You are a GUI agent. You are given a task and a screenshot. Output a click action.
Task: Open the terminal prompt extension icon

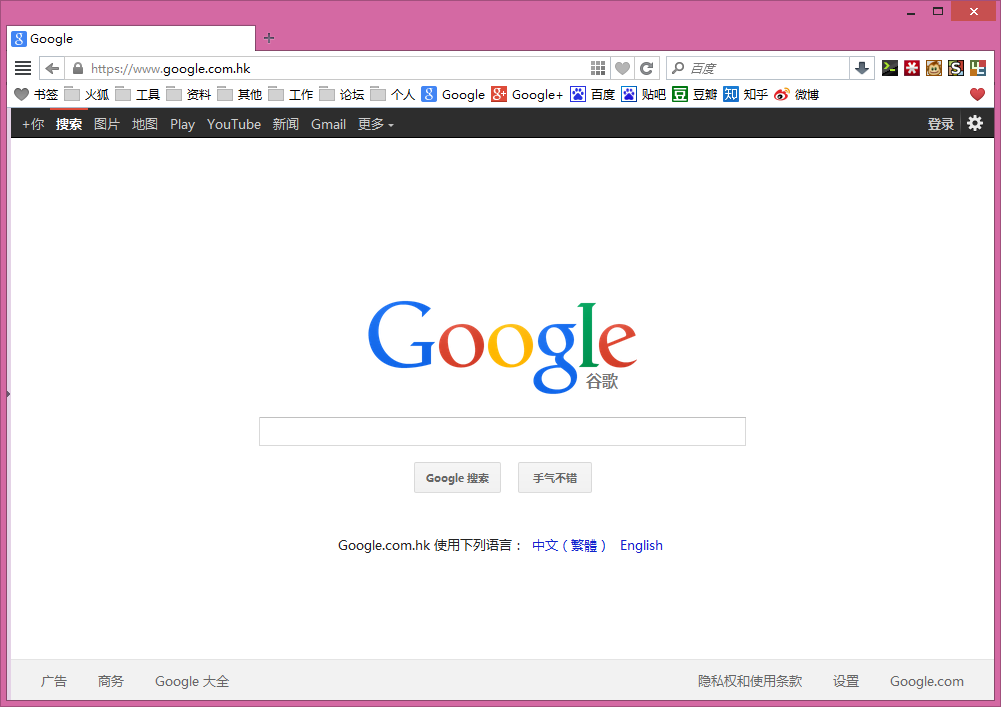[x=890, y=68]
